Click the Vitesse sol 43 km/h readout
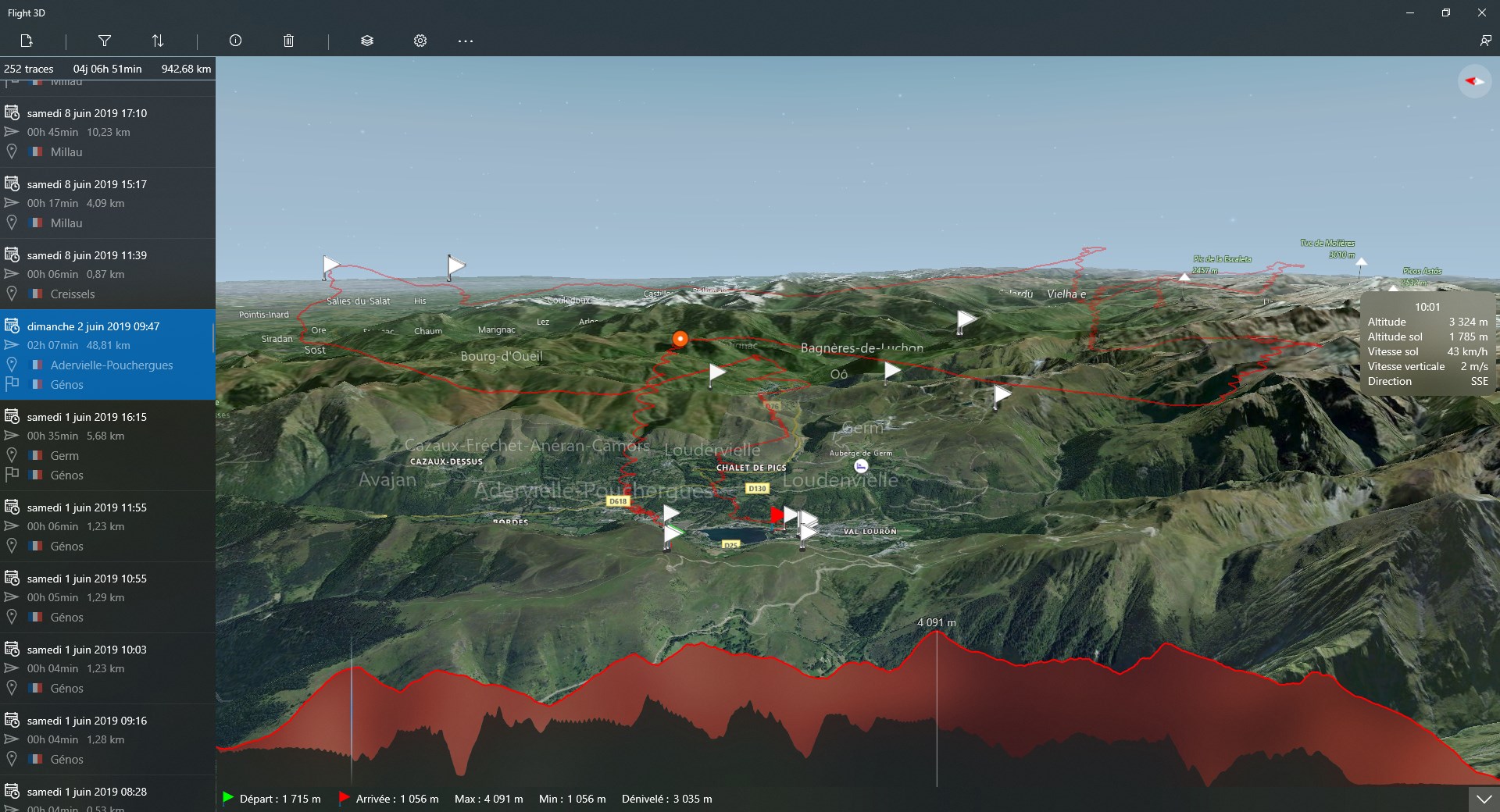The width and height of the screenshot is (1500, 812). tap(1427, 351)
